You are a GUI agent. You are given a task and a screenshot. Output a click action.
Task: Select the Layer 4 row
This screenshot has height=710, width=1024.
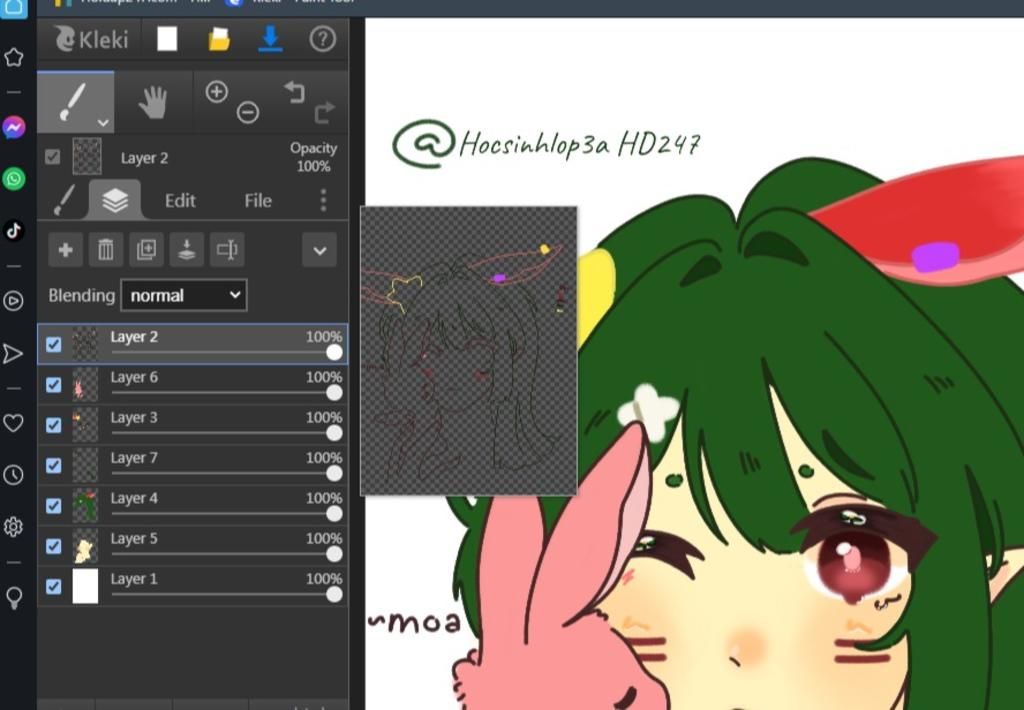[x=193, y=506]
